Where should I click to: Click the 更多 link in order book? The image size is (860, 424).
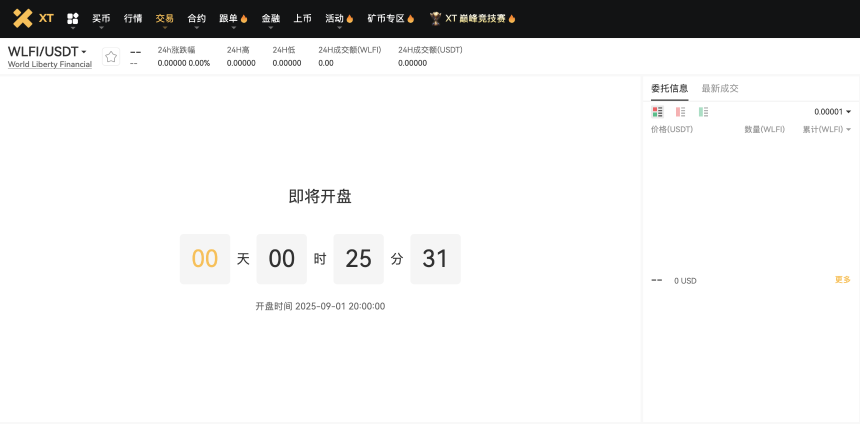click(x=842, y=280)
